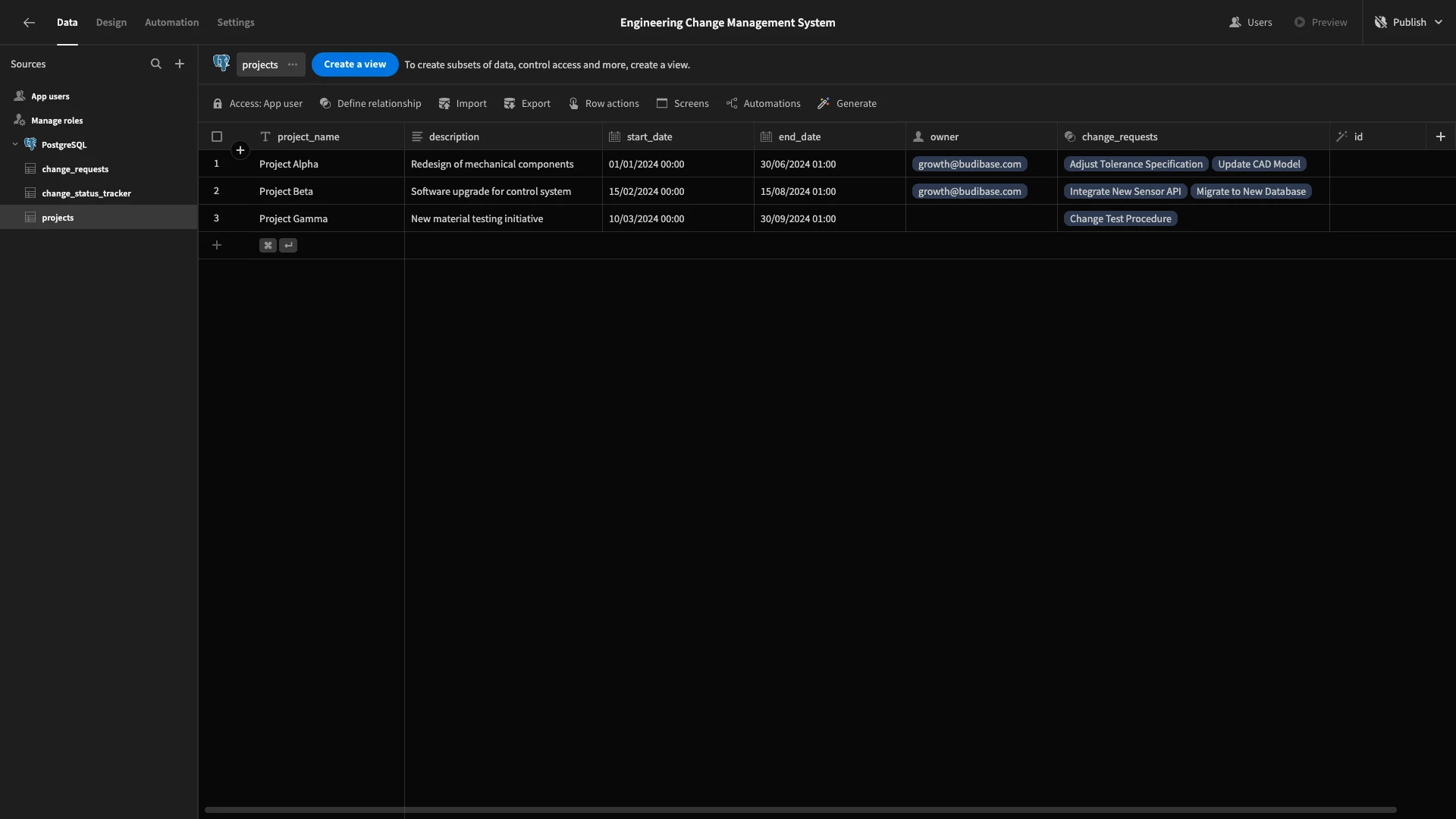The image size is (1456, 819).
Task: Click the Change Test Procedure tag
Action: click(x=1120, y=219)
